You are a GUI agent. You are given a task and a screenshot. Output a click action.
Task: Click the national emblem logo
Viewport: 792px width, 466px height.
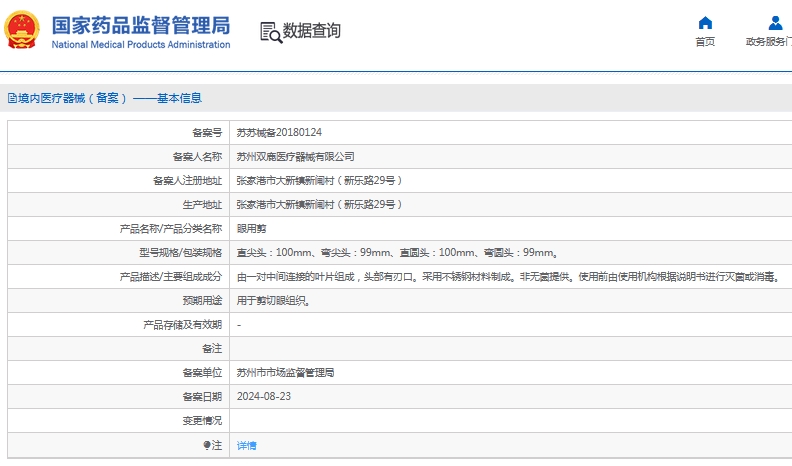[x=22, y=30]
